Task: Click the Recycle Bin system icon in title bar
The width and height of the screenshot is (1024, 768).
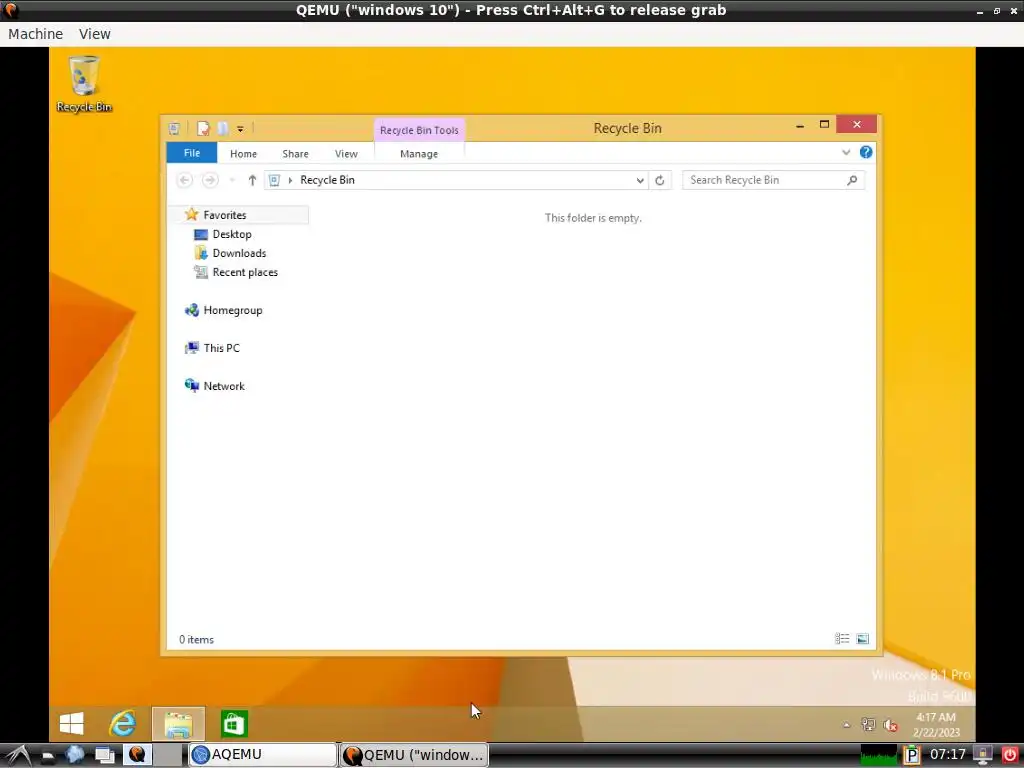Action: click(x=174, y=129)
